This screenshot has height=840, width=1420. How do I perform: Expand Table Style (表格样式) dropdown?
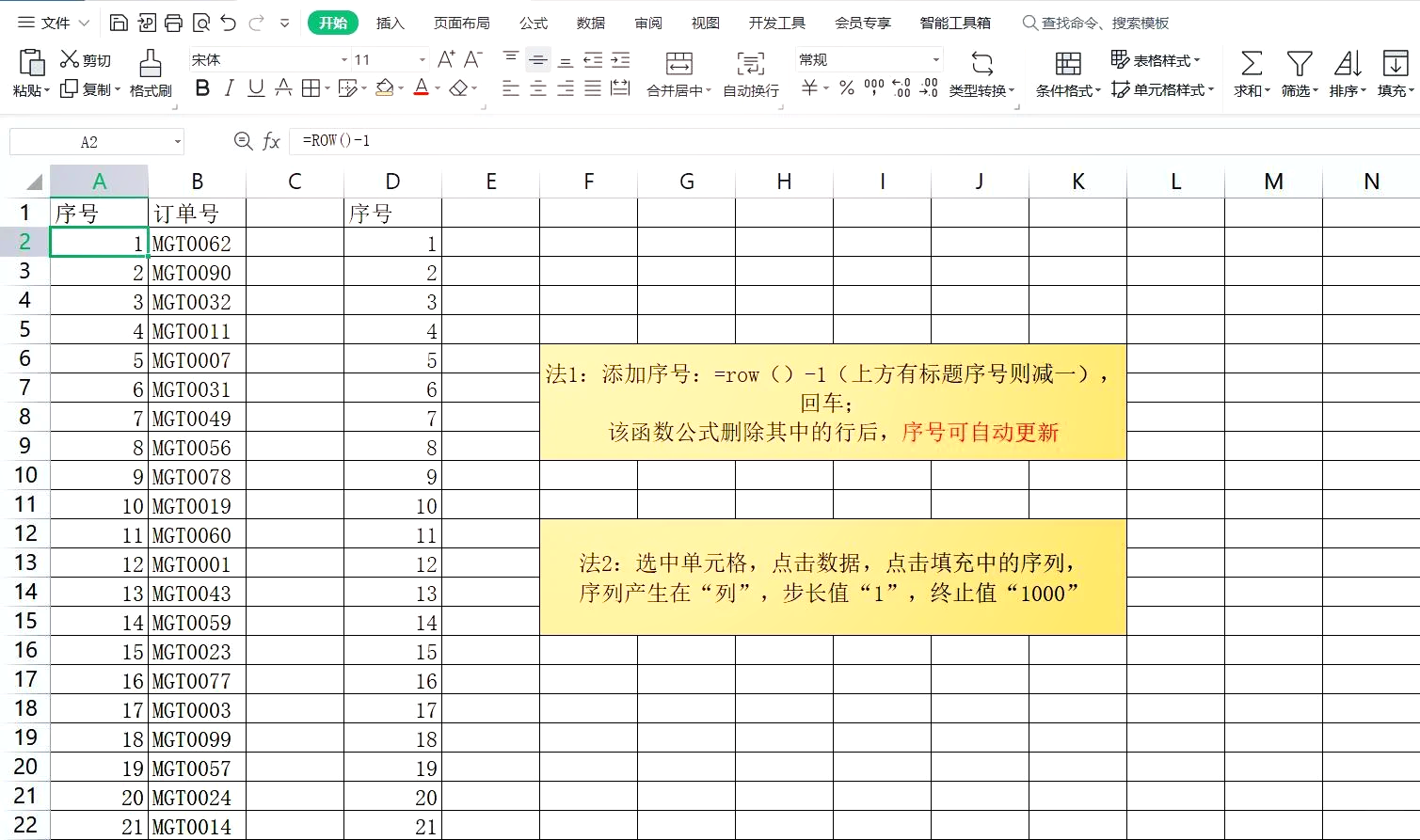(x=1197, y=60)
